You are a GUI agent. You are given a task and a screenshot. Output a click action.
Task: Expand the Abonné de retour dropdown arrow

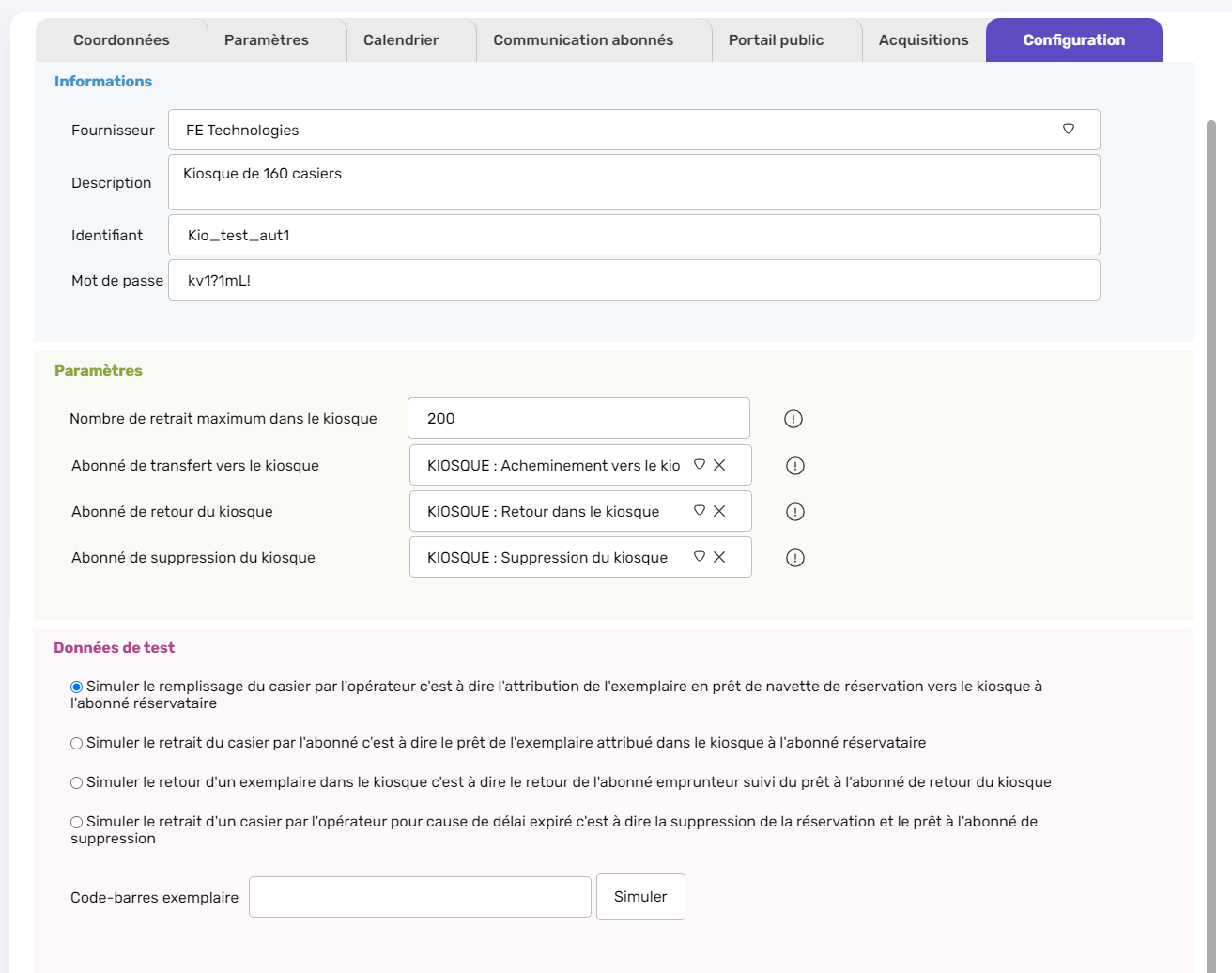[x=700, y=511]
